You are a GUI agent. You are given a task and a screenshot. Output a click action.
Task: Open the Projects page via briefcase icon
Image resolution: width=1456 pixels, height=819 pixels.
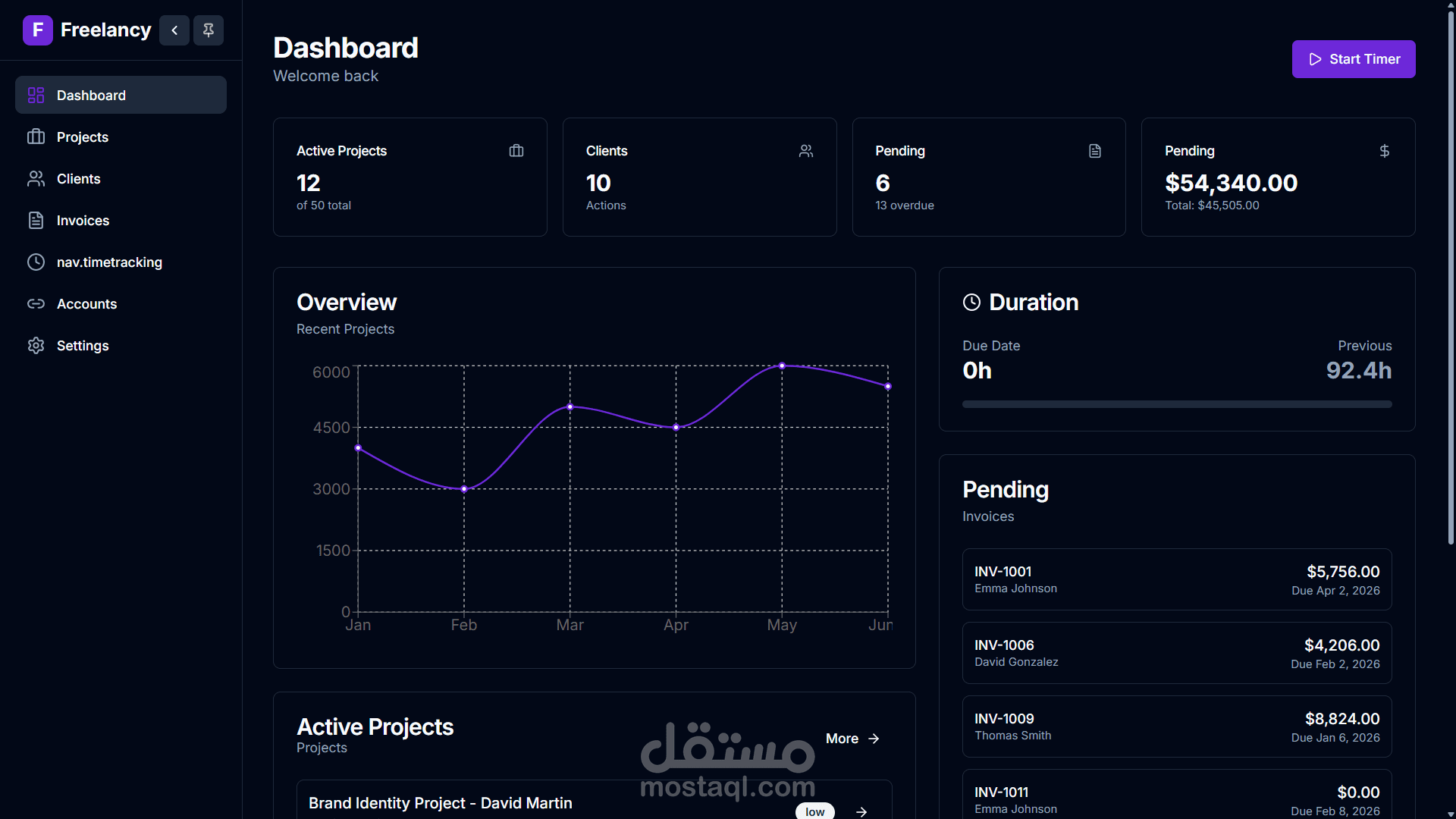click(x=36, y=136)
